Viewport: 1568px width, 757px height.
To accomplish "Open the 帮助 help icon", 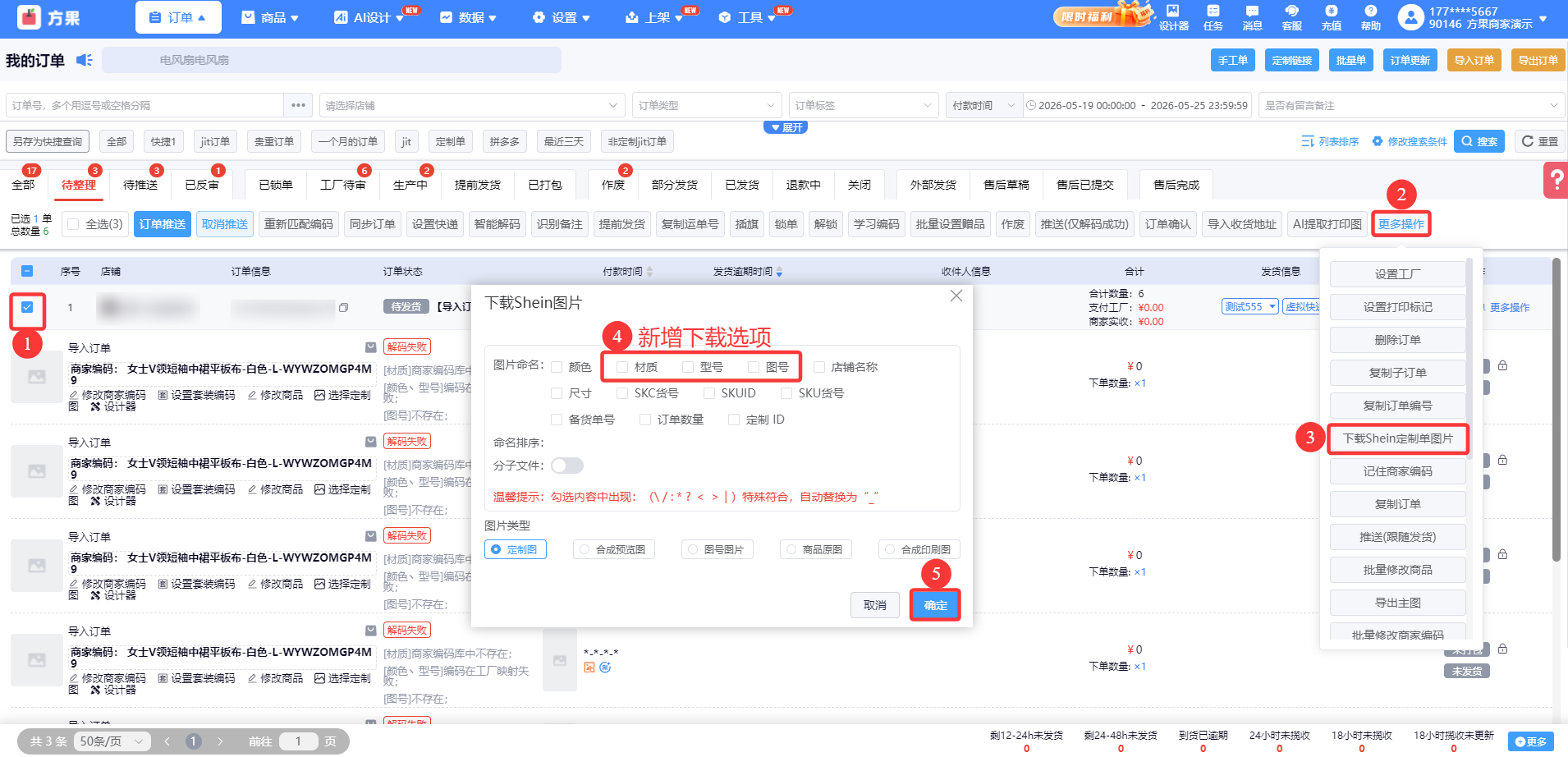I will click(x=1370, y=16).
